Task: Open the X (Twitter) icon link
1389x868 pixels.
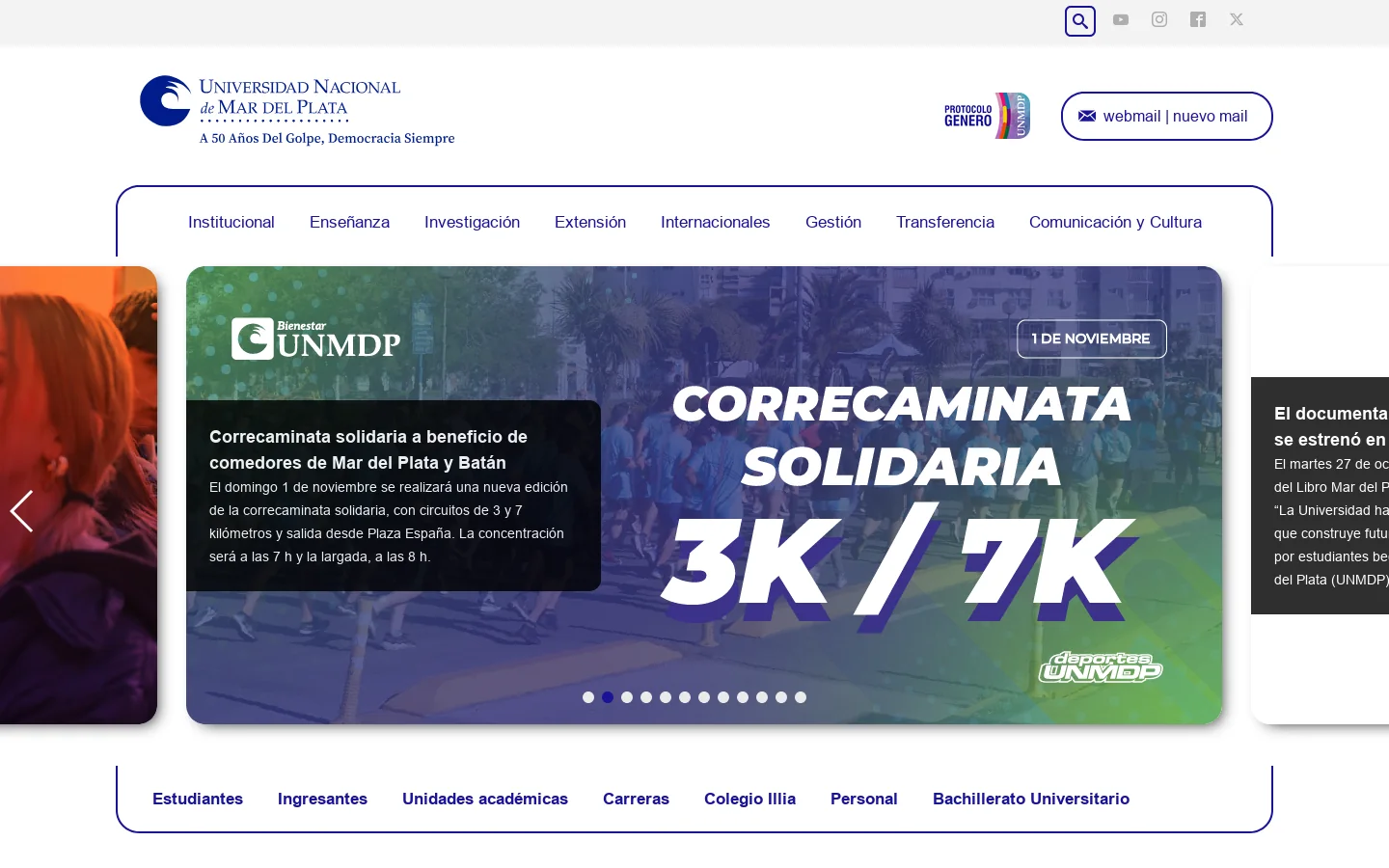Action: pos(1237,19)
